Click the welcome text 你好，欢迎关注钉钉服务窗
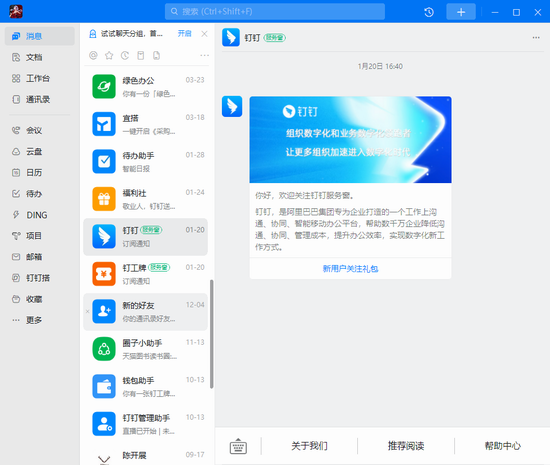550x465 pixels. 304,195
